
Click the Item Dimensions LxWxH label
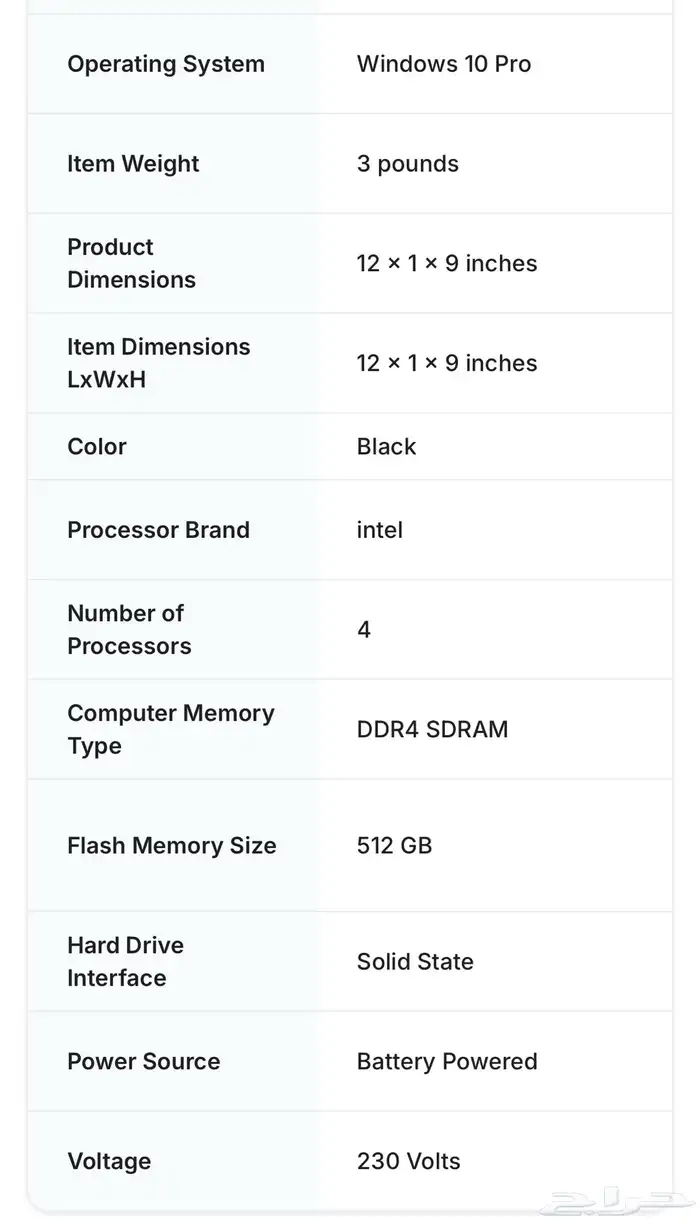[159, 363]
